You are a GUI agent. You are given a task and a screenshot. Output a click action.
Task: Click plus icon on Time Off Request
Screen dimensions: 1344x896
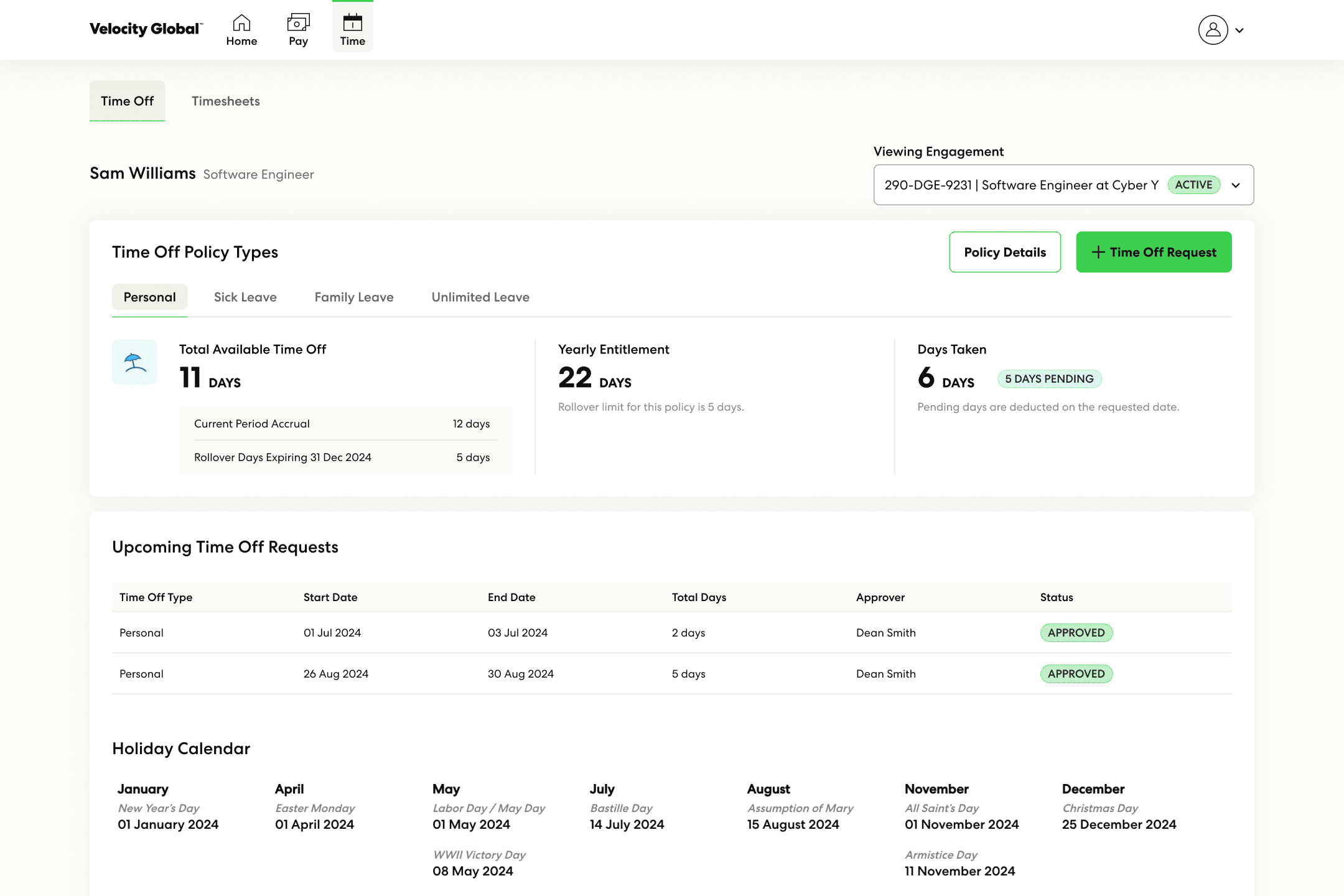click(1098, 252)
